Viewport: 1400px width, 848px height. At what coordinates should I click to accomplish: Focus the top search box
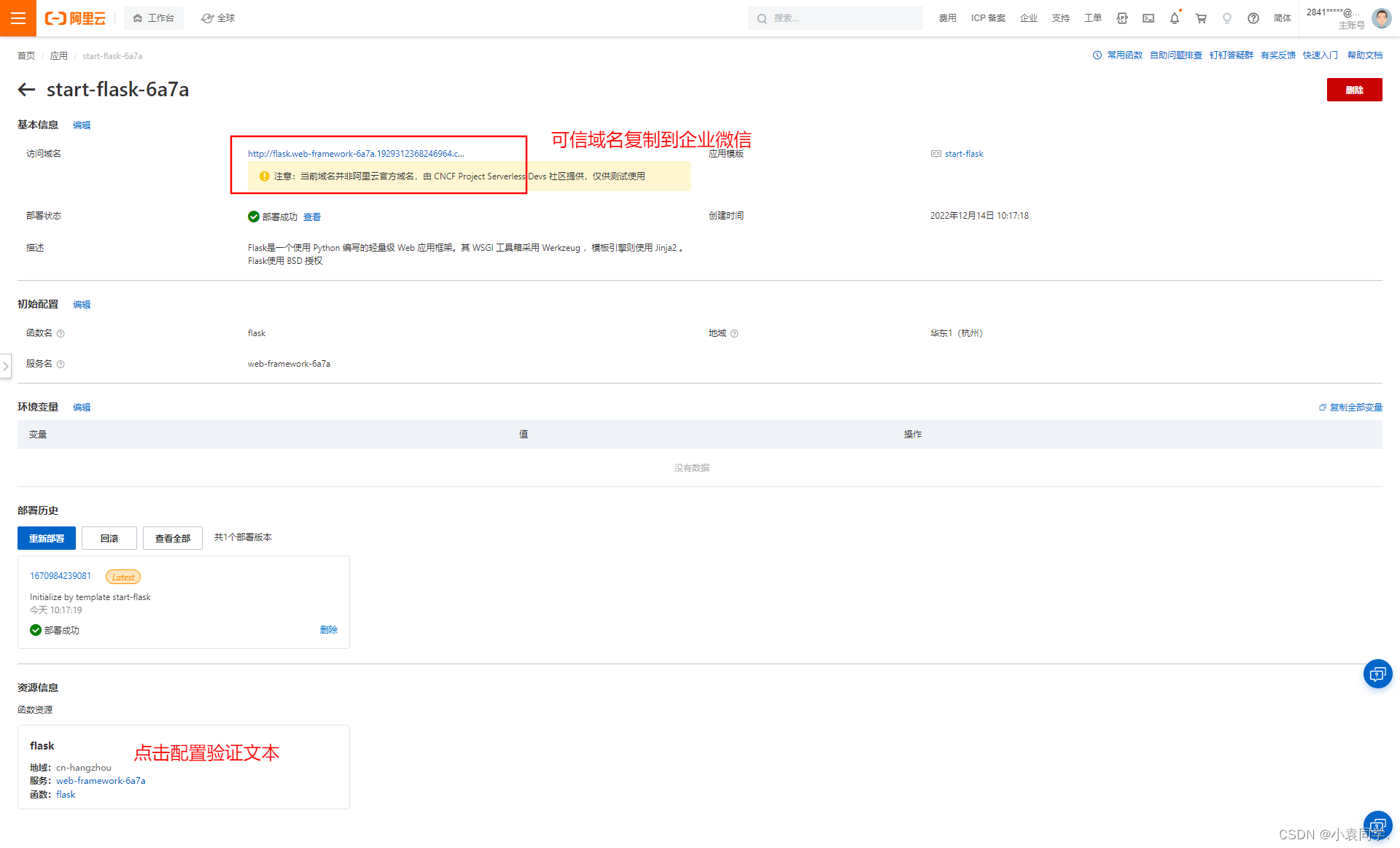click(835, 18)
